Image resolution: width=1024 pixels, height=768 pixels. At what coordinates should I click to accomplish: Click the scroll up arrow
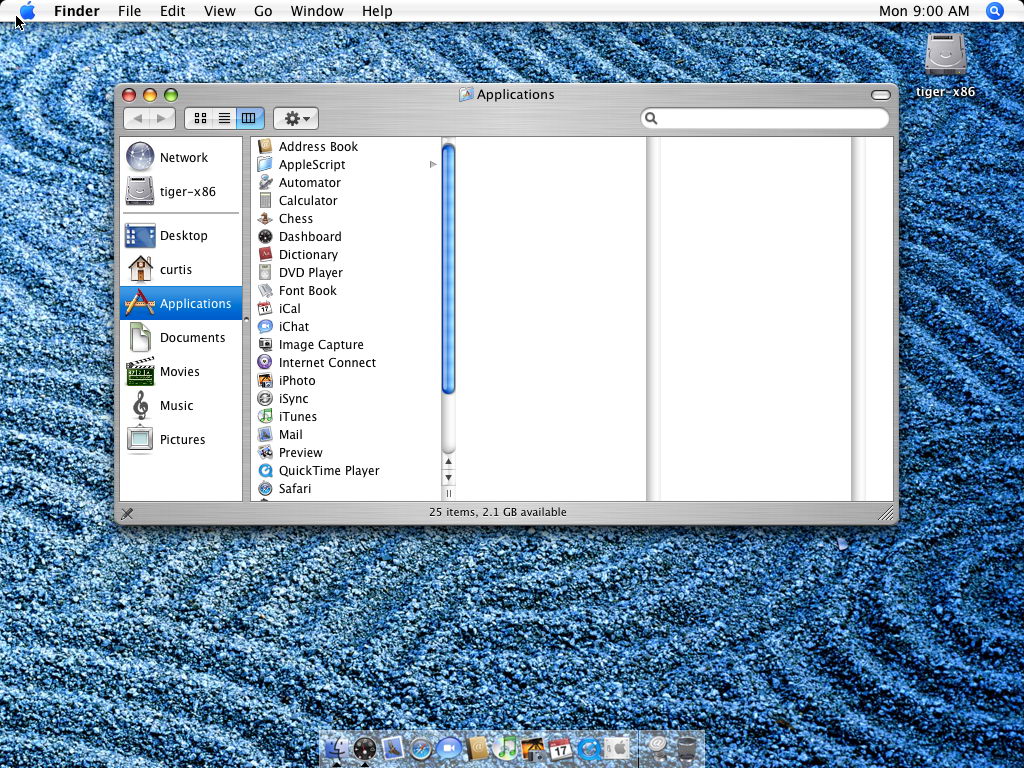click(x=448, y=462)
